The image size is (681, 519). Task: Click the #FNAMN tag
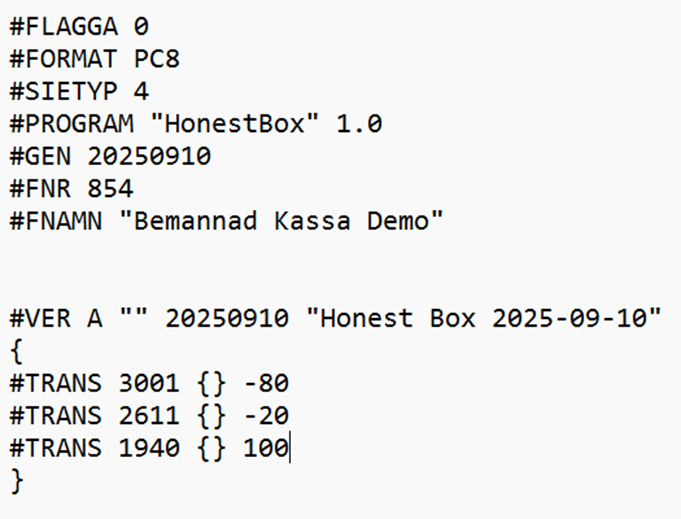[56, 221]
